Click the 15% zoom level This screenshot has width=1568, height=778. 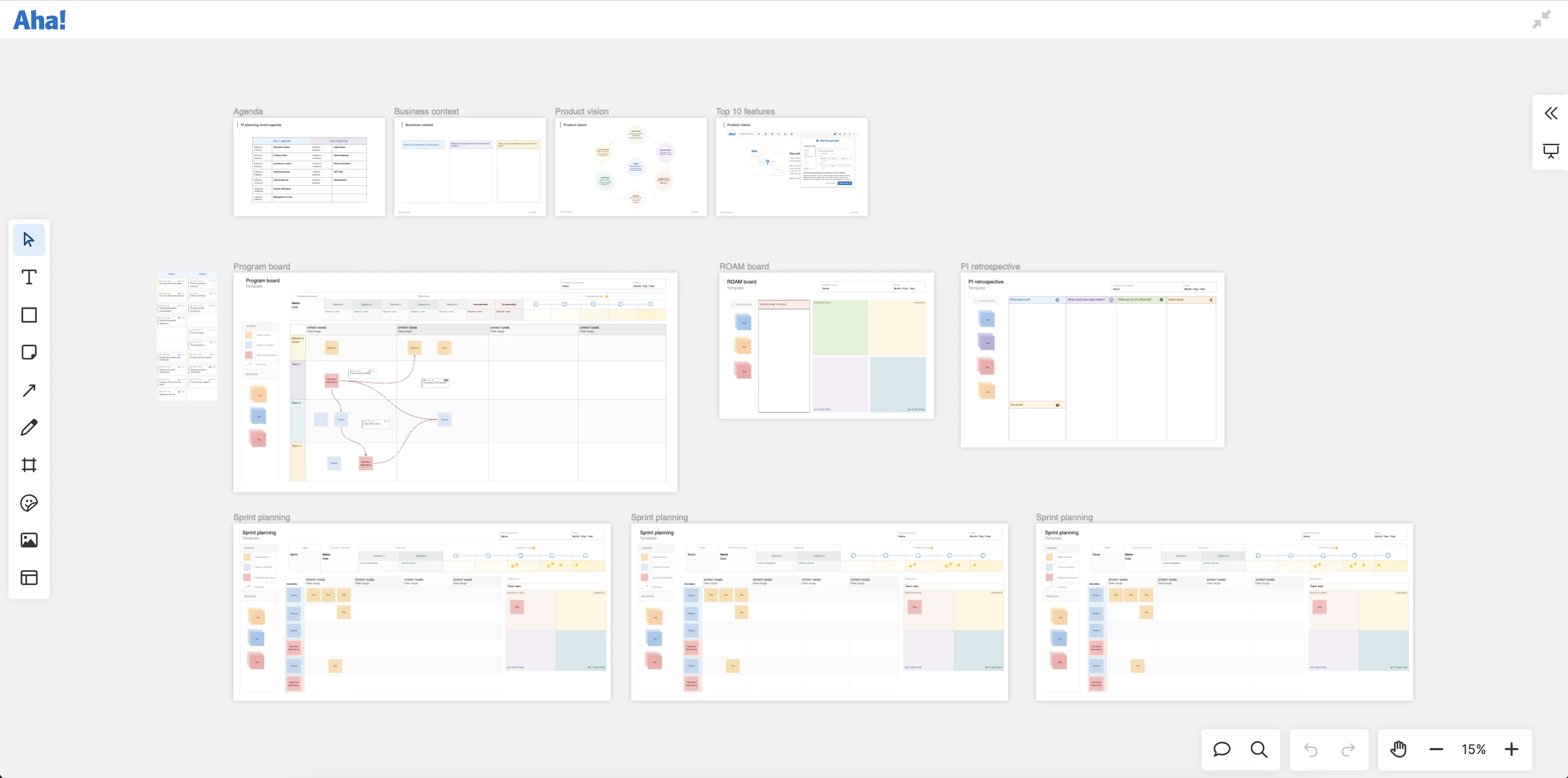1474,749
